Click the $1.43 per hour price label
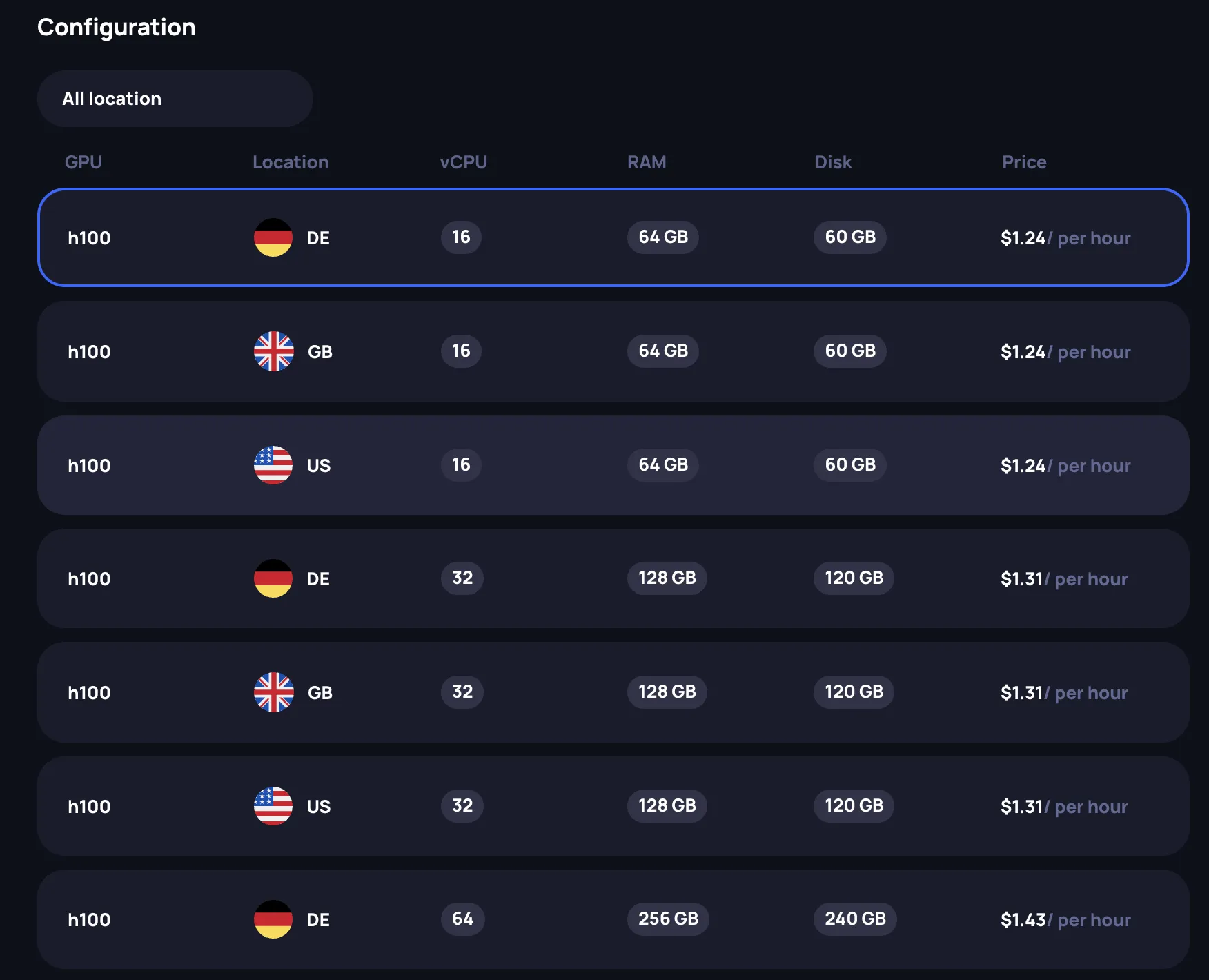 pyautogui.click(x=1065, y=919)
